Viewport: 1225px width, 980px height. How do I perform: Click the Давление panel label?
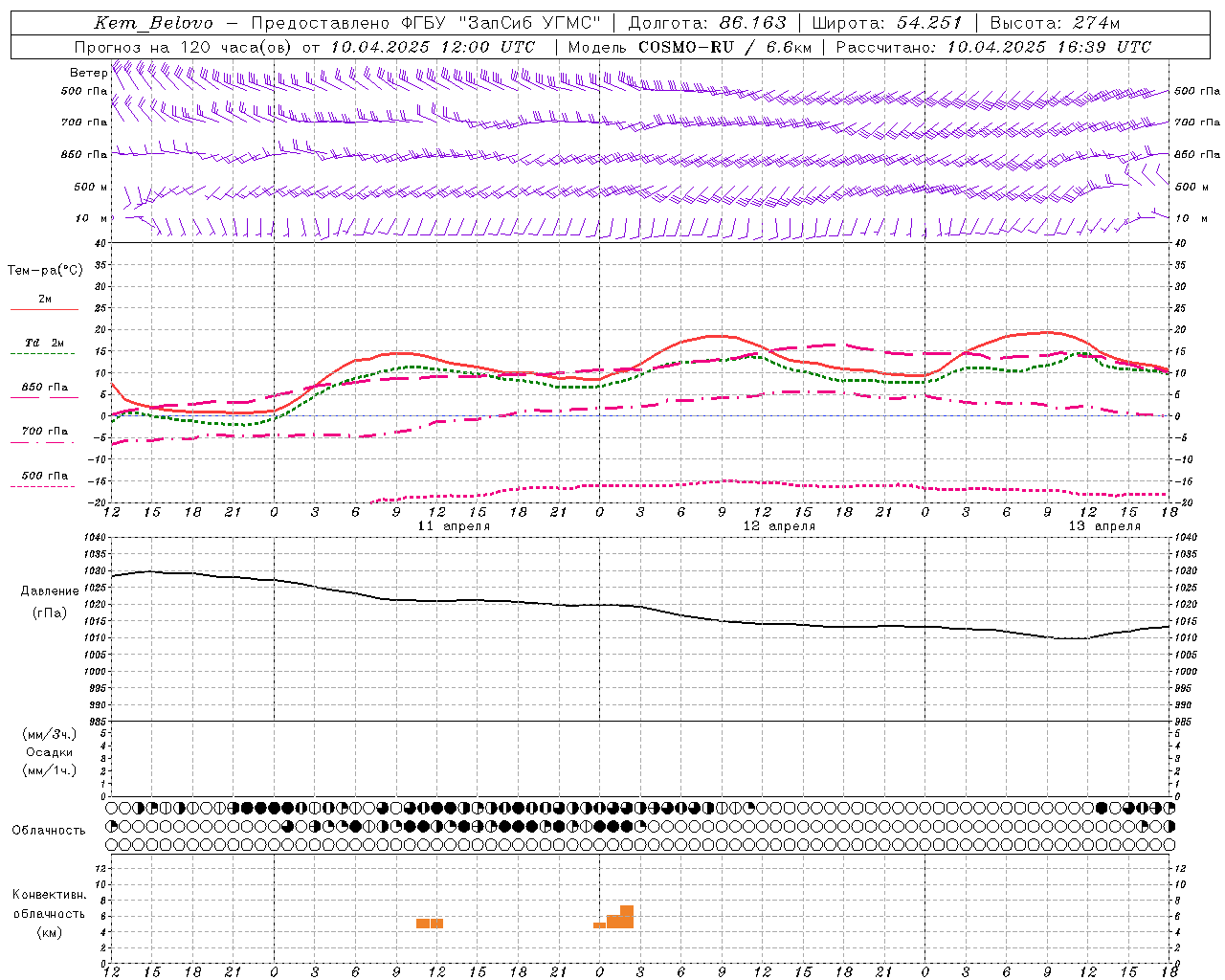[x=50, y=591]
